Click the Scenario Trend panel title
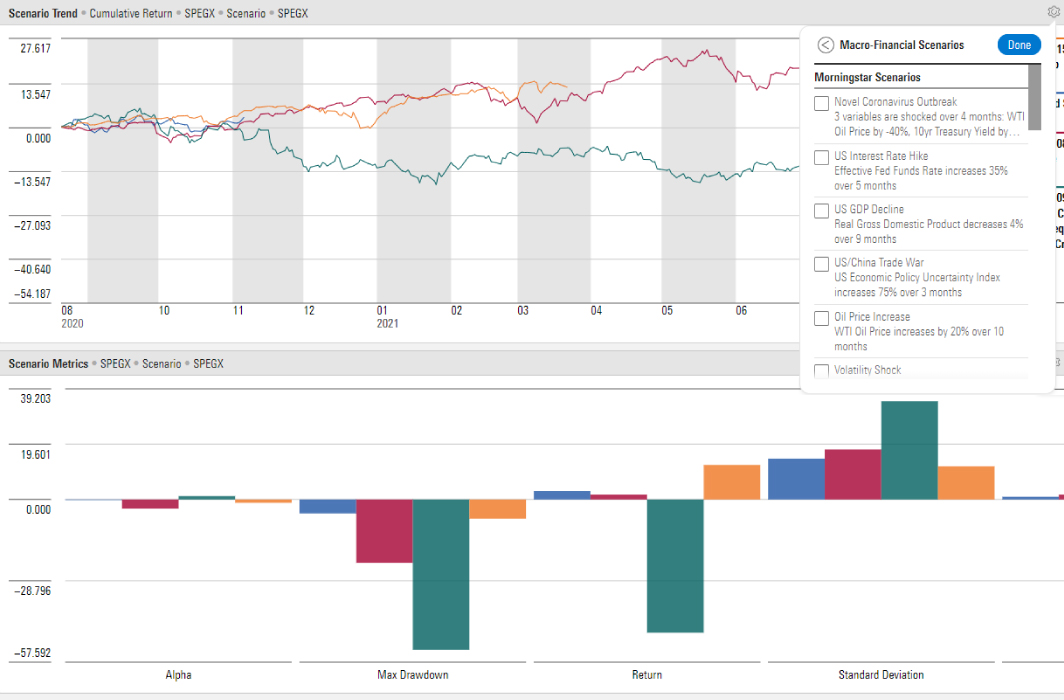The height and width of the screenshot is (700, 1064). click(x=42, y=13)
